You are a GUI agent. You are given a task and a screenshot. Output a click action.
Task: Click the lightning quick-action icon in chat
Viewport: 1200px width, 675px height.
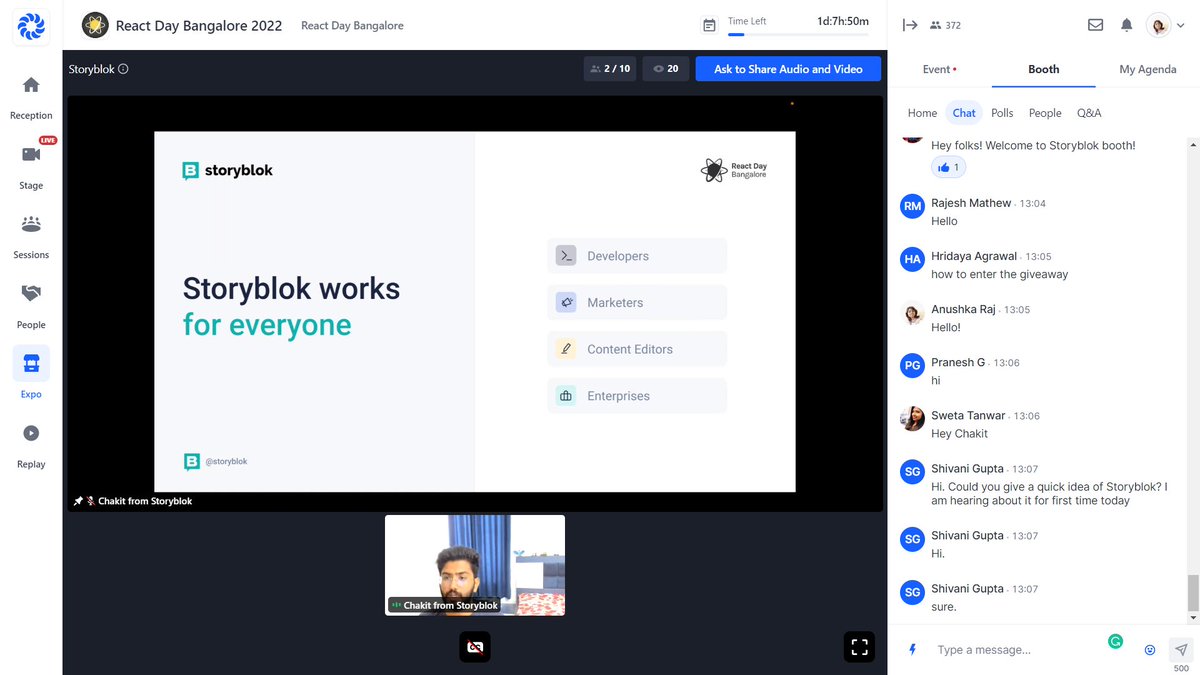tap(912, 649)
